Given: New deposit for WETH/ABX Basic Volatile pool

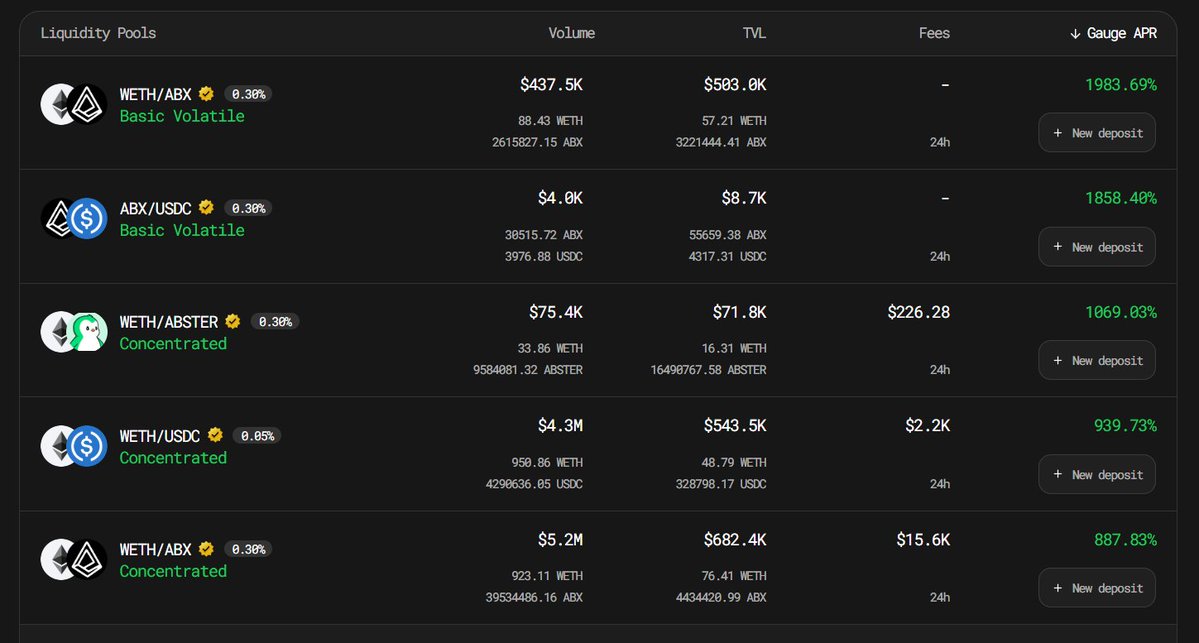Looking at the screenshot, I should [x=1097, y=133].
